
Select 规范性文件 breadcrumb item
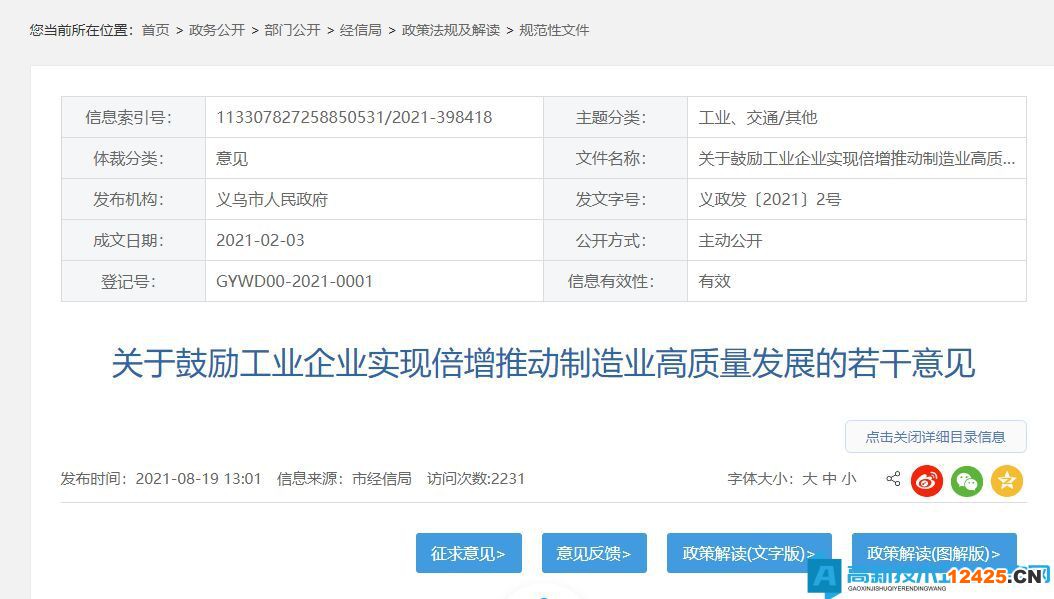[x=554, y=30]
